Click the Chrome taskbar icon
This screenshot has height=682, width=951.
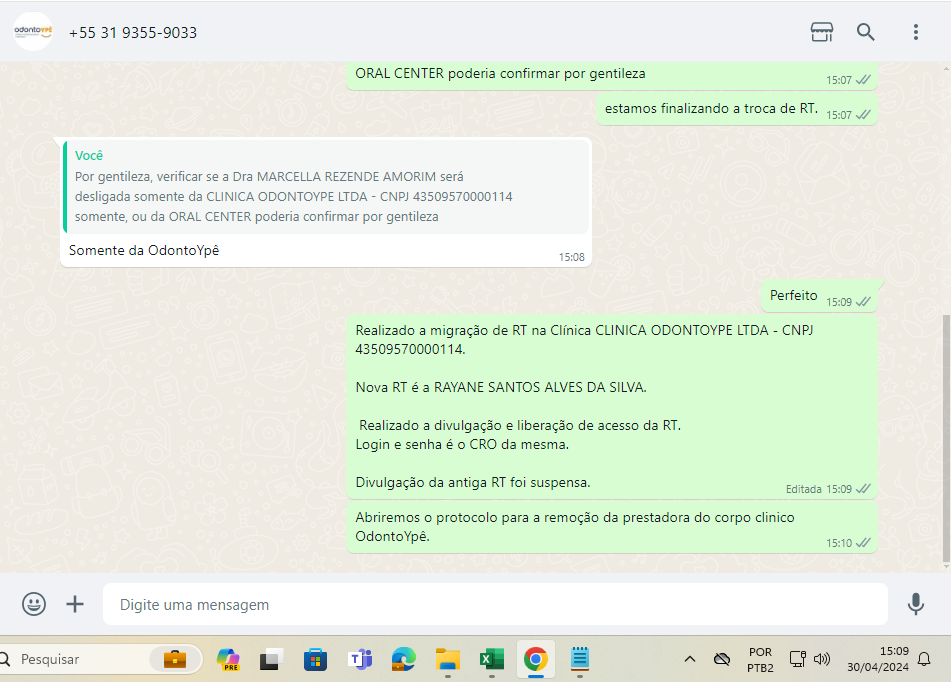tap(536, 659)
